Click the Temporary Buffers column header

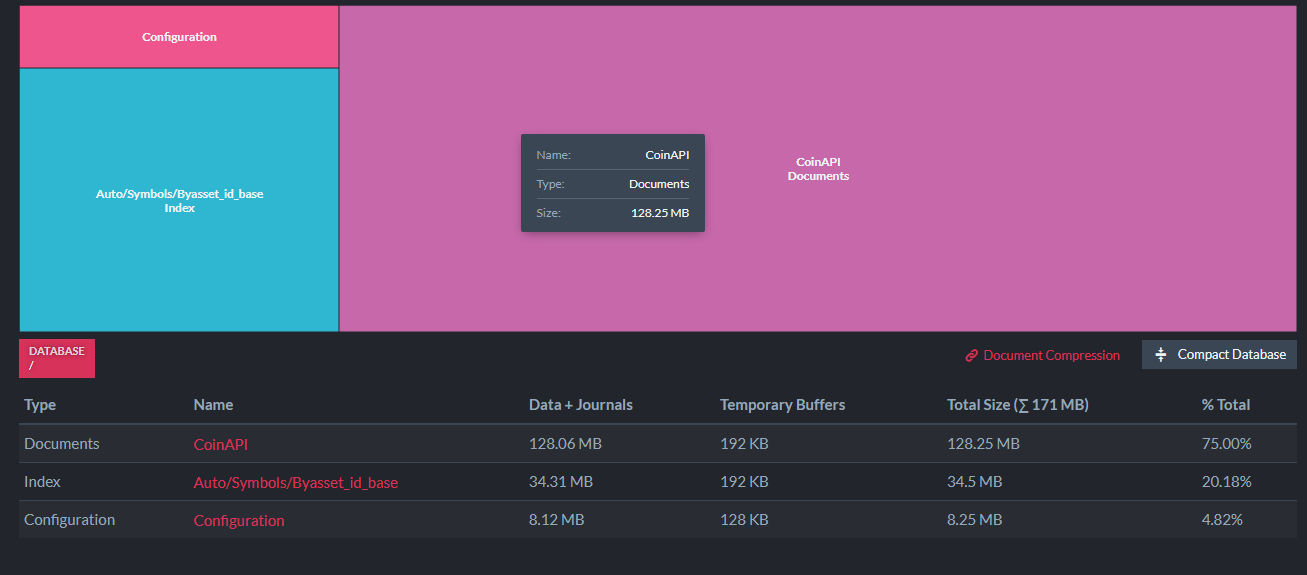pos(782,405)
